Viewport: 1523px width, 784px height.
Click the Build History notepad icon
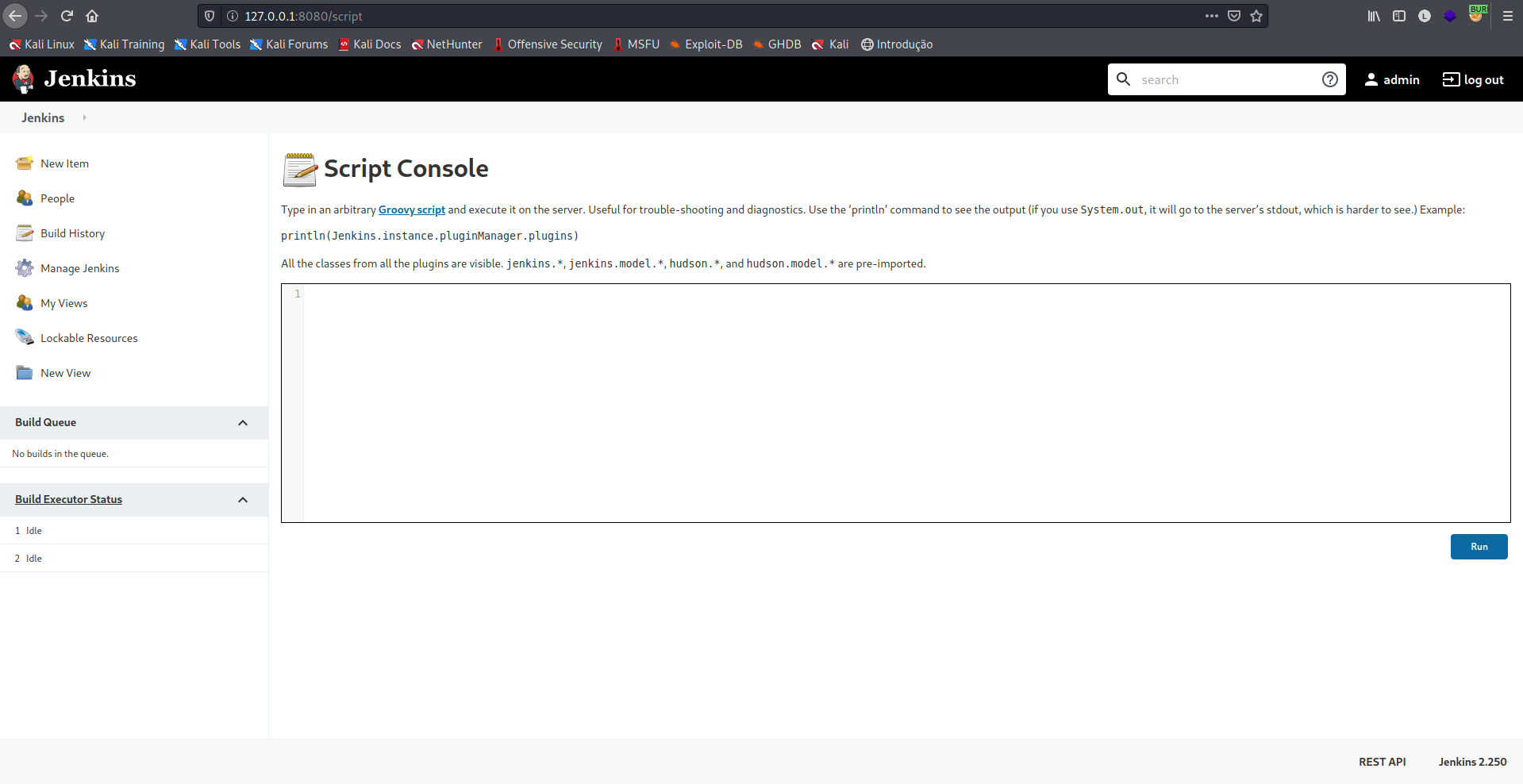click(25, 233)
